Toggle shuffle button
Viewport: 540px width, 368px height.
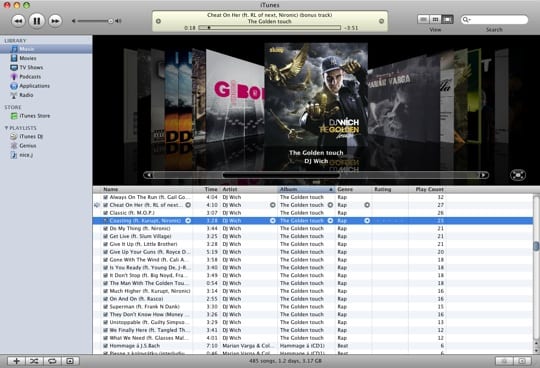pos(34,361)
